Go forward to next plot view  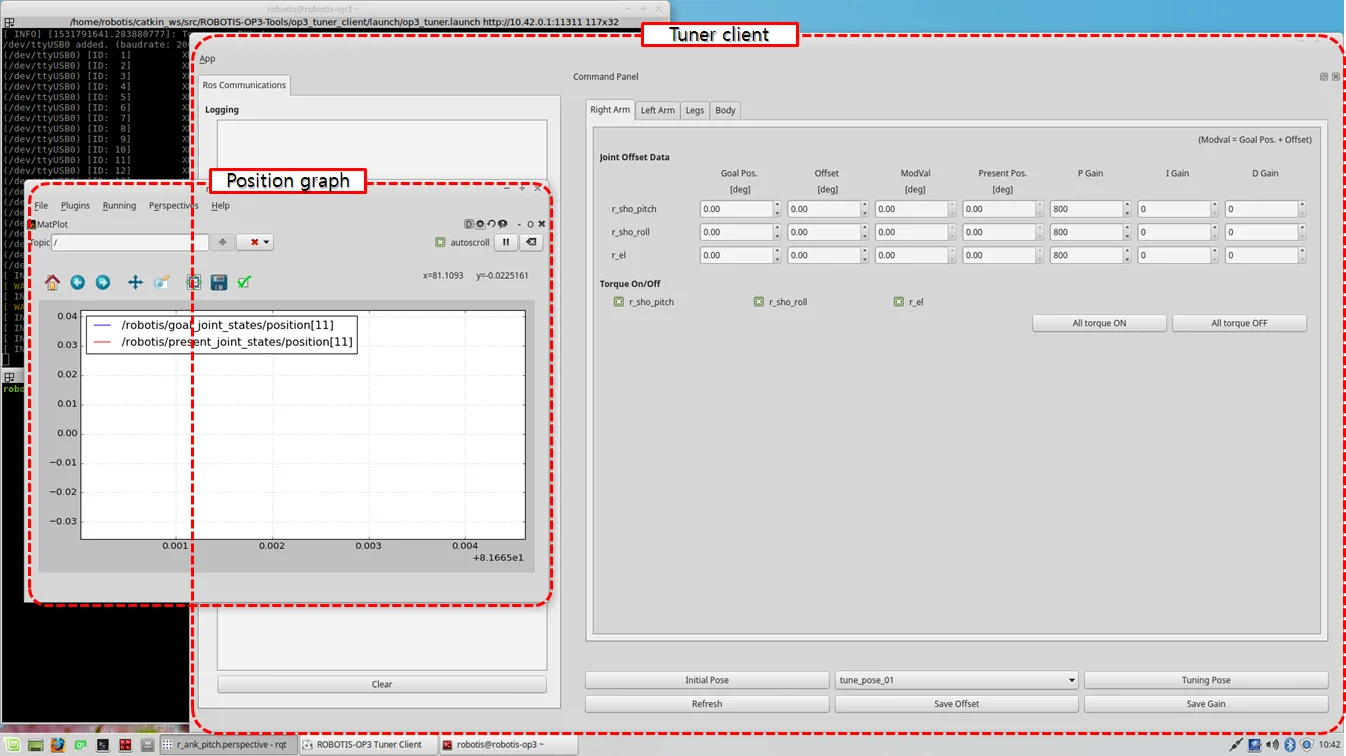103,283
